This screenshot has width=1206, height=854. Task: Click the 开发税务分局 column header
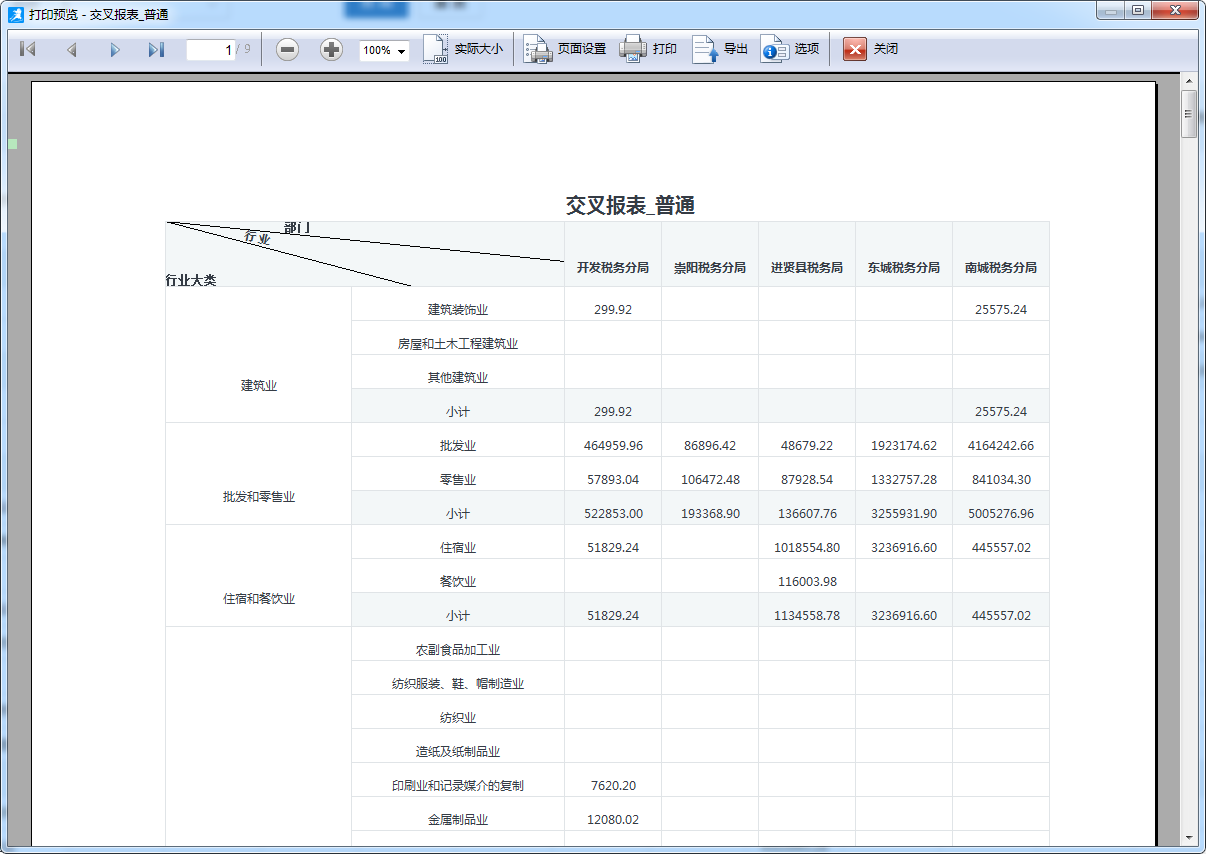[x=612, y=267]
